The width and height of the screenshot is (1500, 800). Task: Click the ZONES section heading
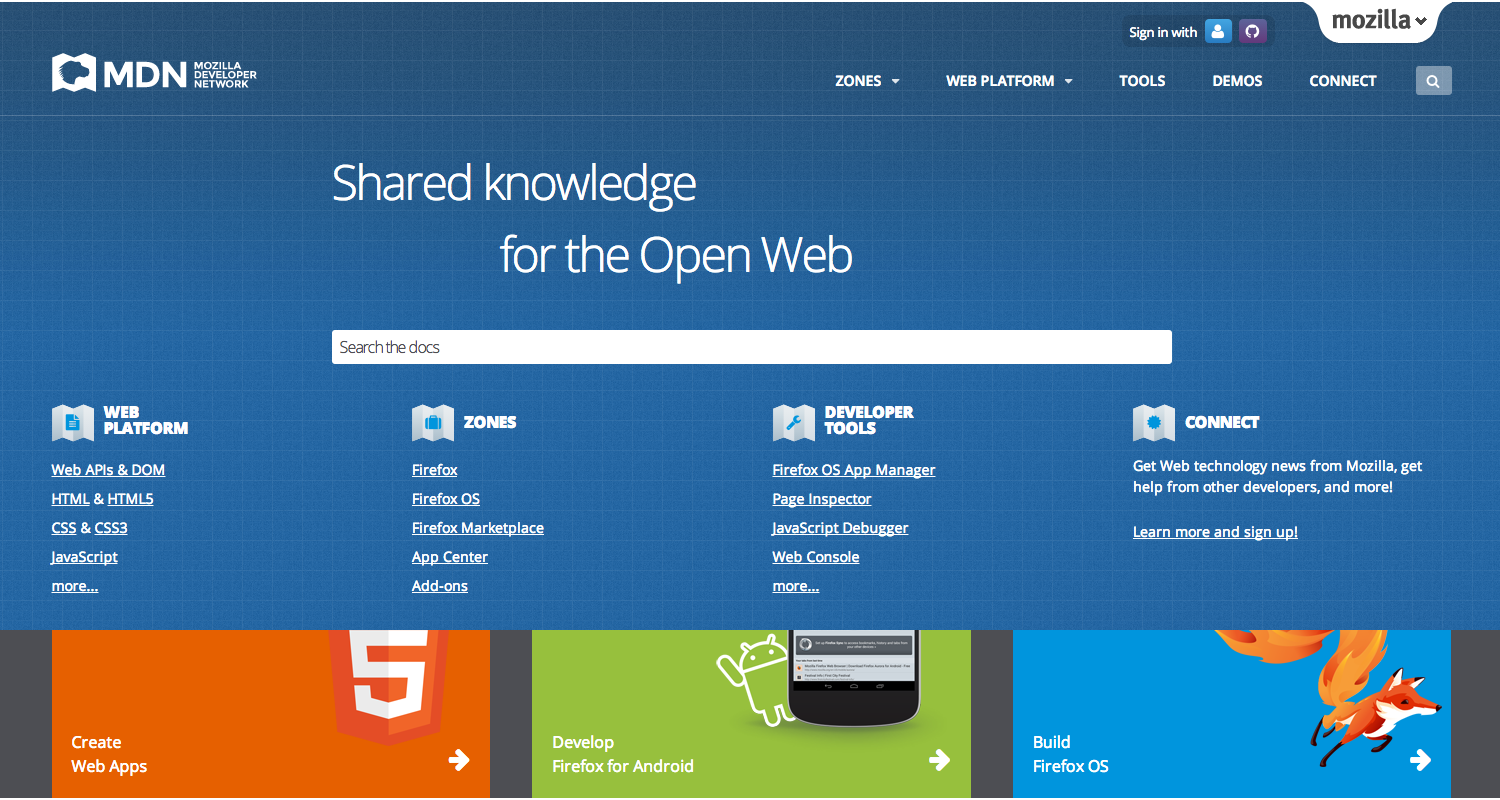pyautogui.click(x=490, y=422)
